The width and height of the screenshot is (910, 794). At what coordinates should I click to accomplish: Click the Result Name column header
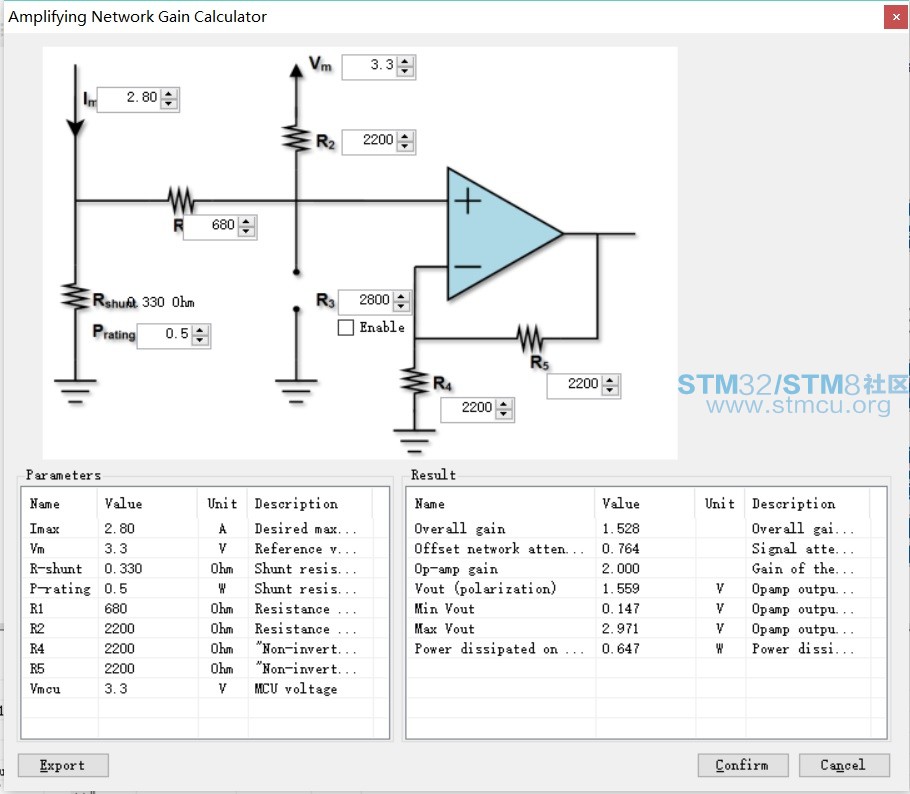[x=501, y=503]
